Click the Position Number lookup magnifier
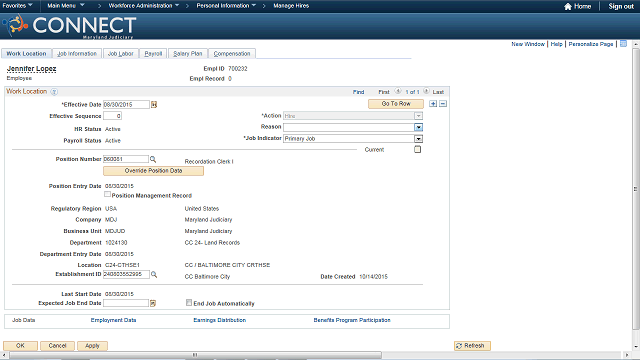Image resolution: width=640 pixels, height=360 pixels. (x=153, y=159)
